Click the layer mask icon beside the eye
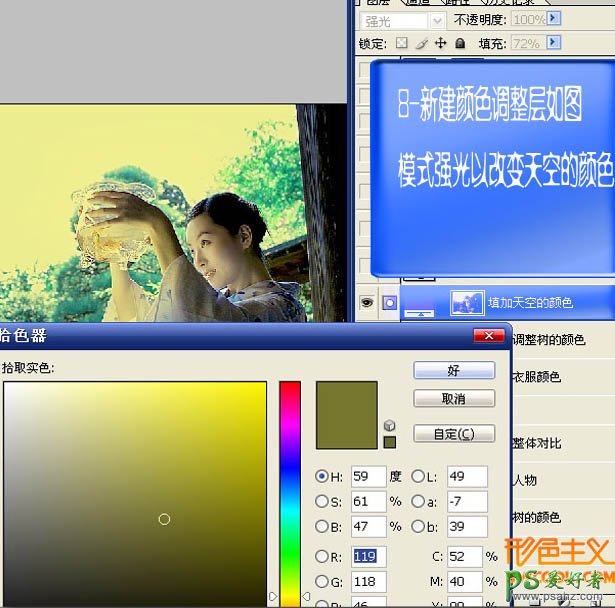The width and height of the screenshot is (615, 608). click(390, 302)
